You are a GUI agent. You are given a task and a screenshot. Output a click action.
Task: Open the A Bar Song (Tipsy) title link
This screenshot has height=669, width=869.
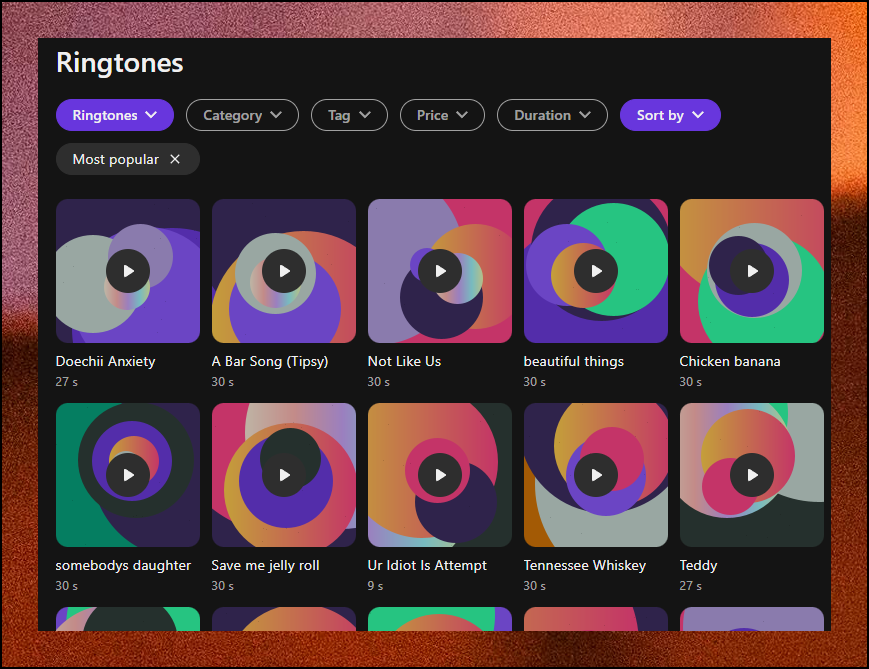(x=270, y=361)
